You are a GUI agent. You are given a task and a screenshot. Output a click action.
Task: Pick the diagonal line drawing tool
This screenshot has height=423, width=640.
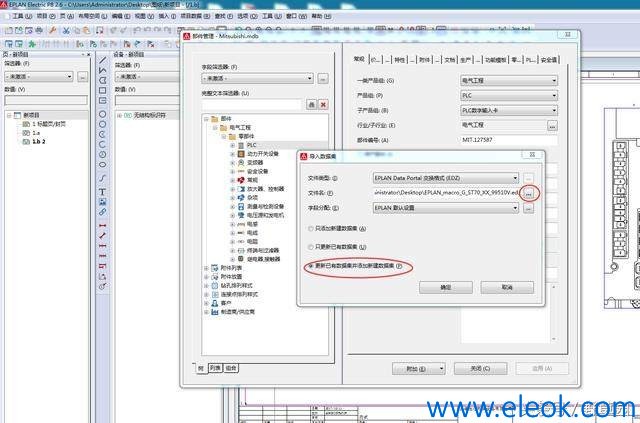click(x=102, y=60)
